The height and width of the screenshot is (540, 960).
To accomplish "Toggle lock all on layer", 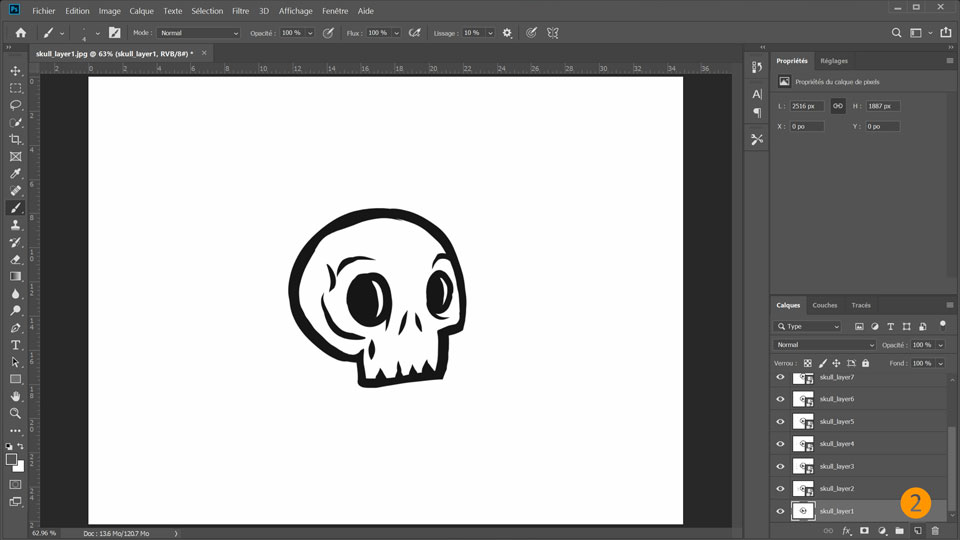I will coord(865,363).
